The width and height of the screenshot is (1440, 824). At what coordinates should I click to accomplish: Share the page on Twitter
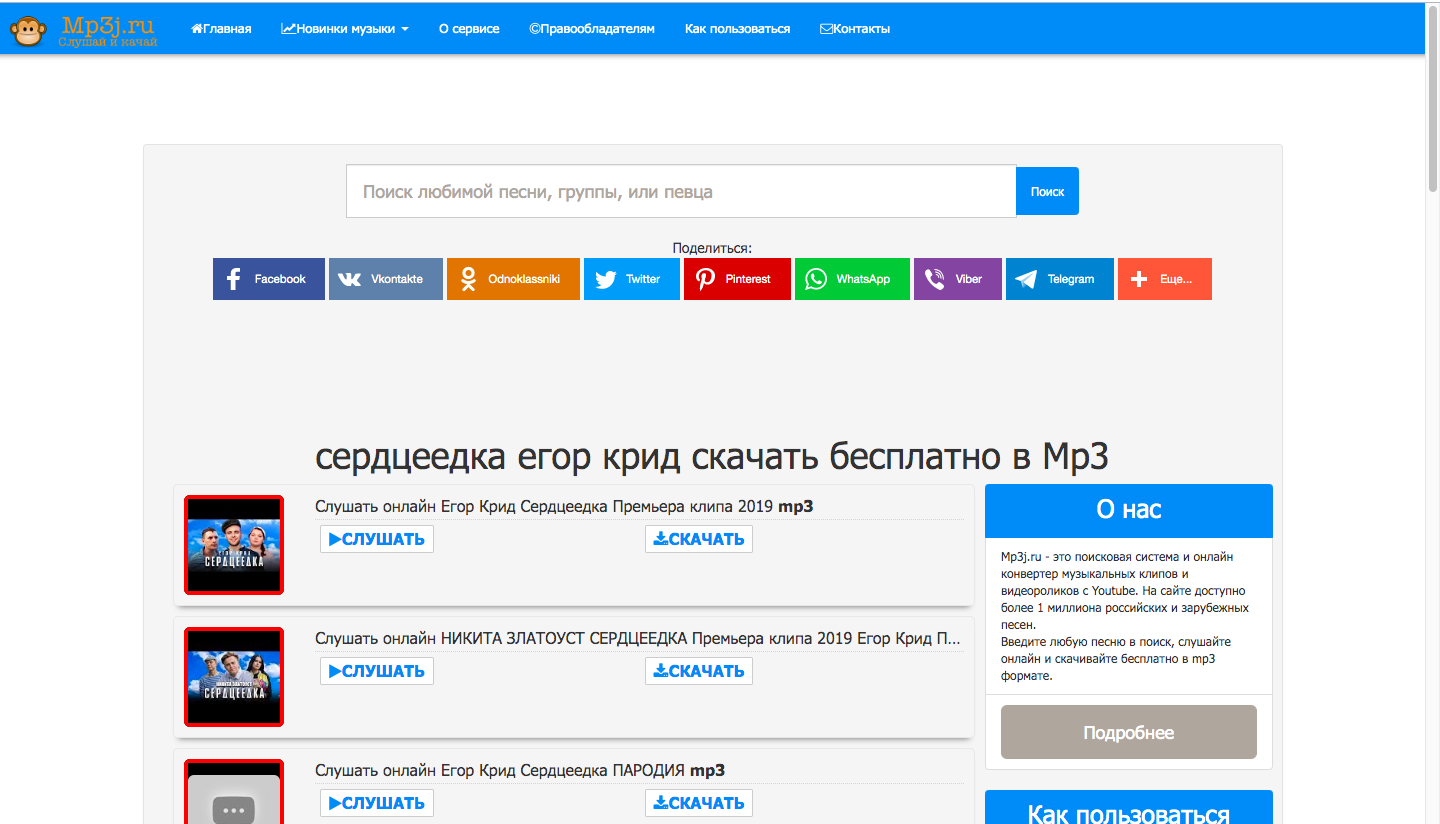click(x=632, y=279)
